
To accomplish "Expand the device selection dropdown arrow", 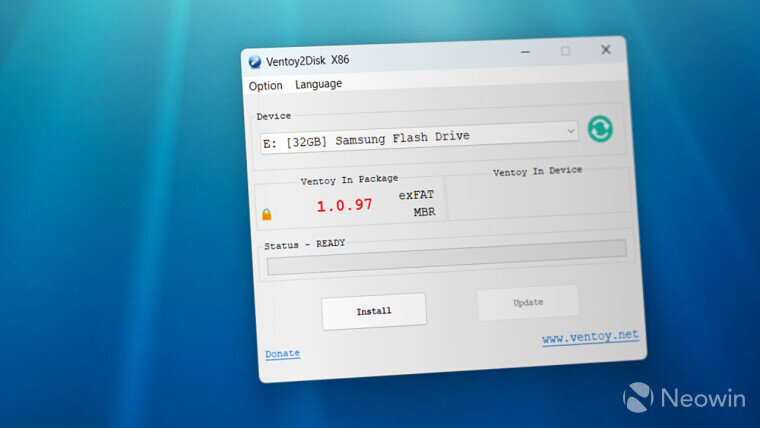I will coord(570,131).
